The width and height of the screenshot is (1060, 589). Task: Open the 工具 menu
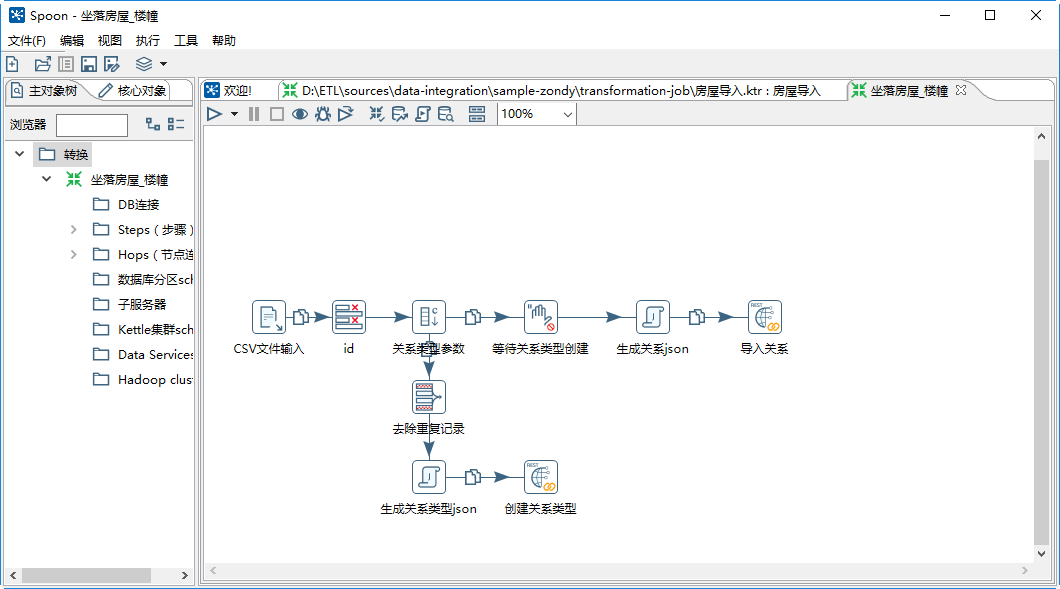(186, 41)
